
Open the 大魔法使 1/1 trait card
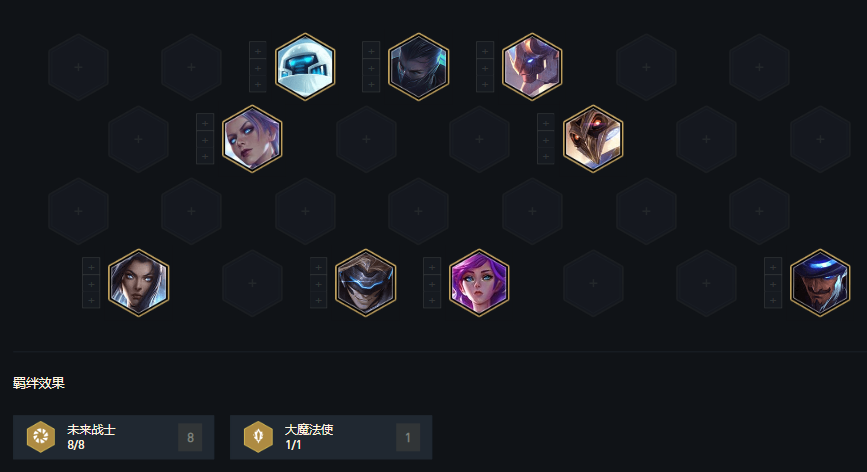point(331,437)
